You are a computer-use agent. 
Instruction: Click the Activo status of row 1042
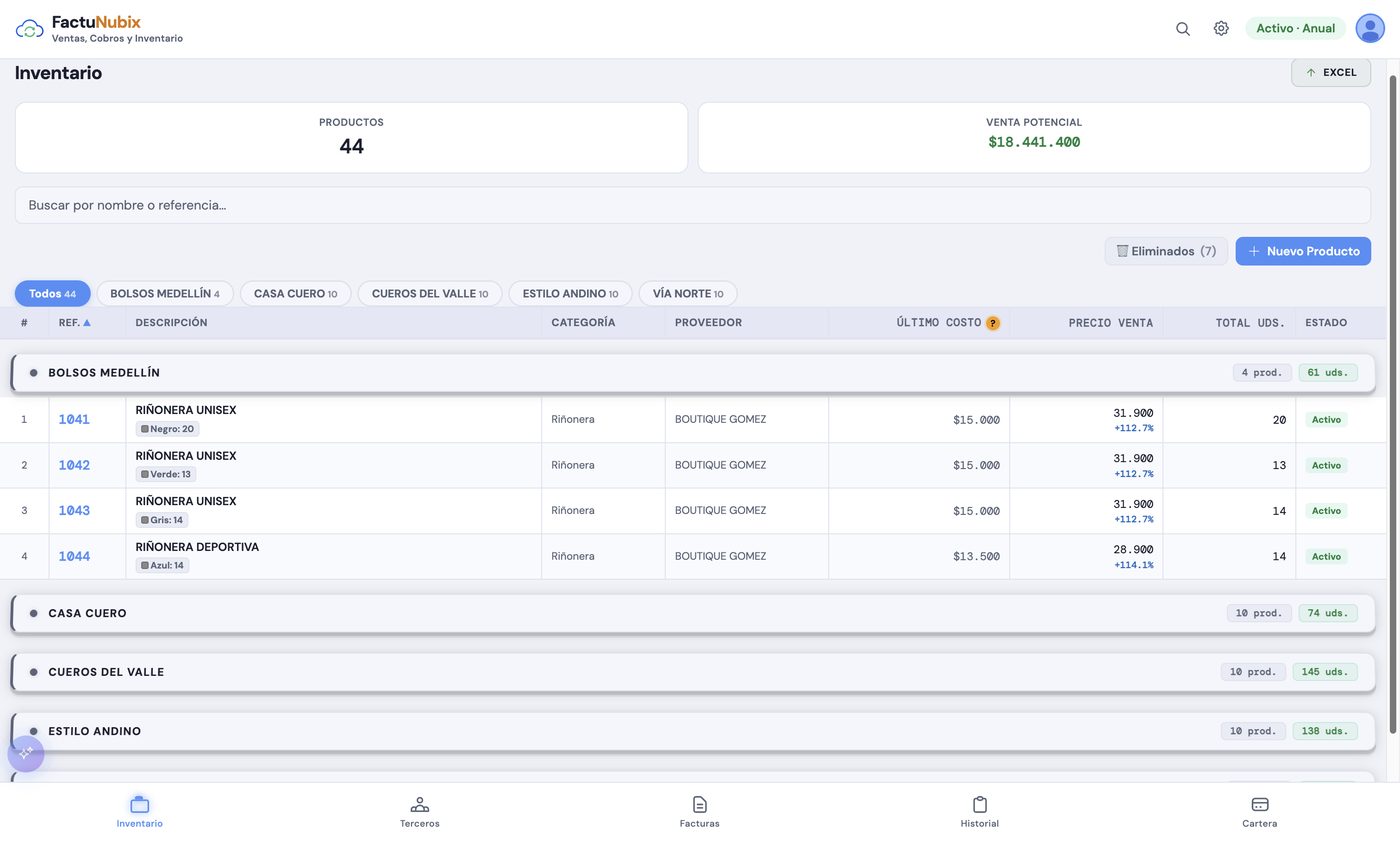pyautogui.click(x=1326, y=465)
